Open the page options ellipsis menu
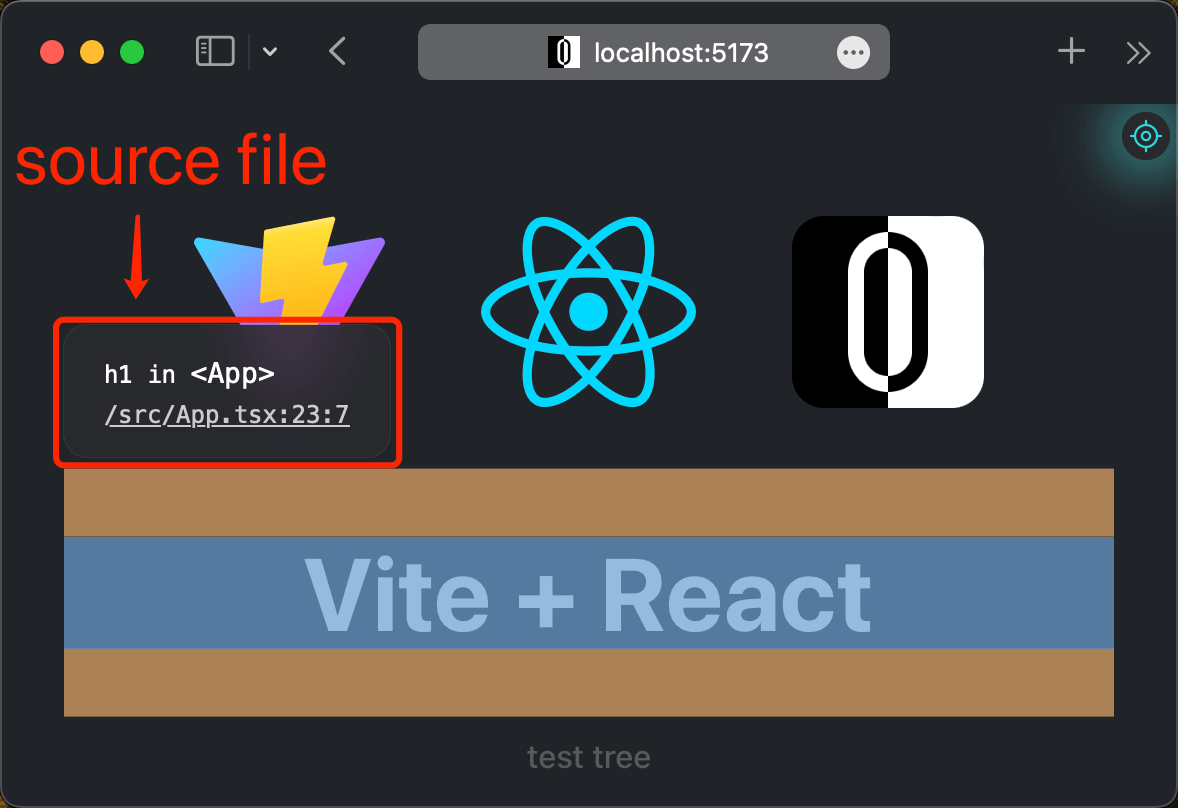The width and height of the screenshot is (1178, 808). pos(853,53)
